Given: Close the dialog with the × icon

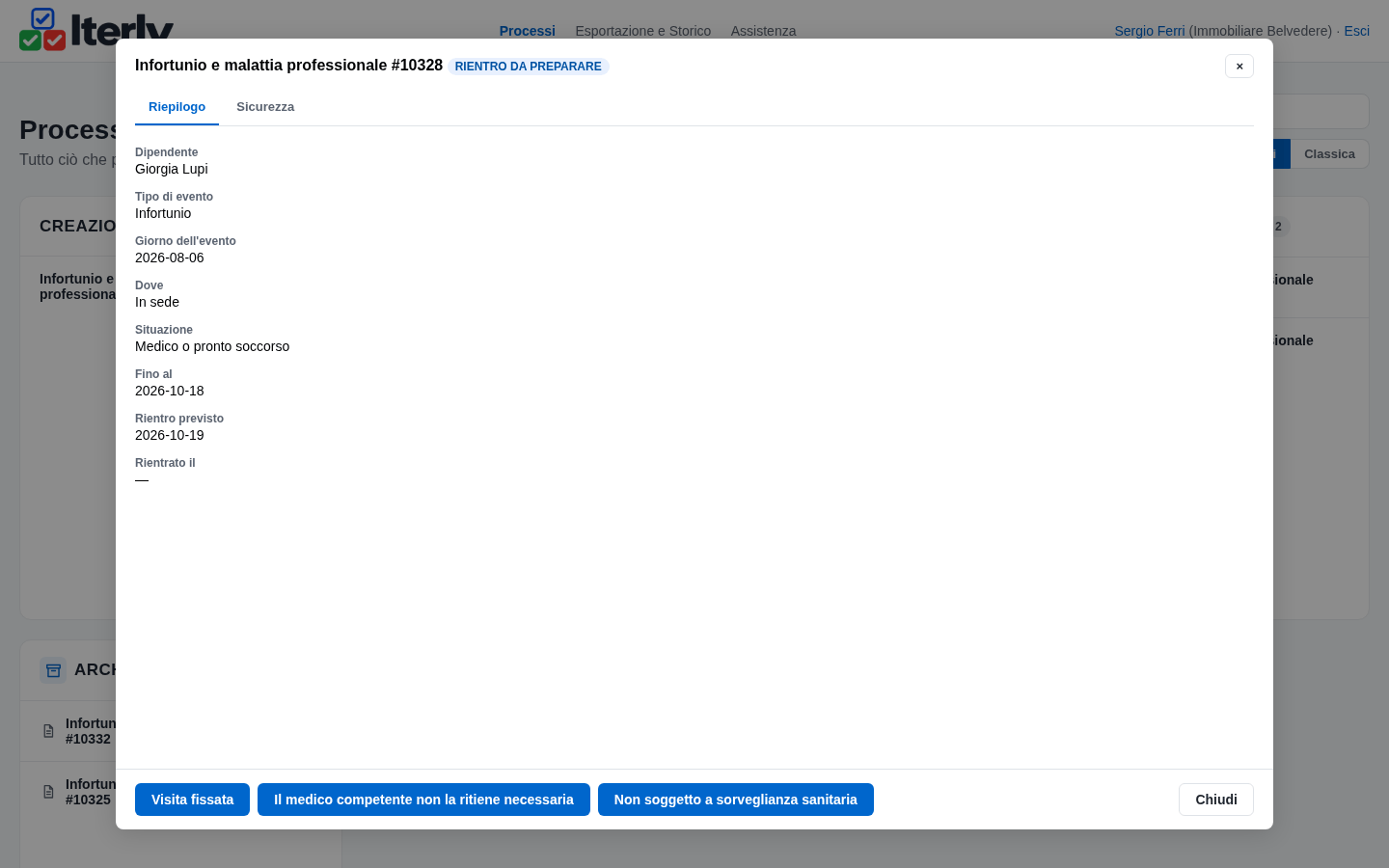Looking at the screenshot, I should (x=1239, y=66).
